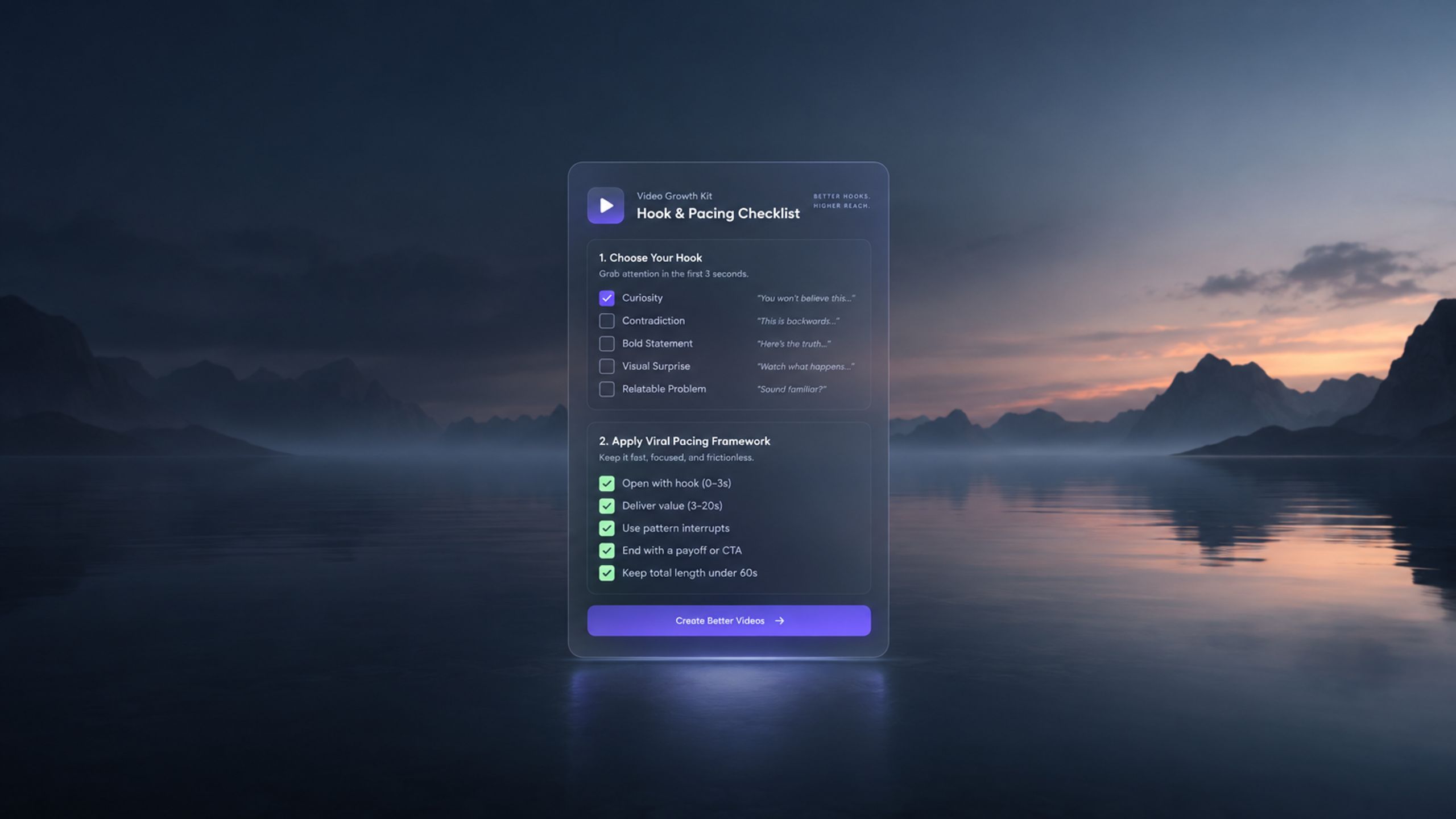Click the Video Growth Kit label
The width and height of the screenshot is (1456, 819).
pyautogui.click(x=674, y=196)
